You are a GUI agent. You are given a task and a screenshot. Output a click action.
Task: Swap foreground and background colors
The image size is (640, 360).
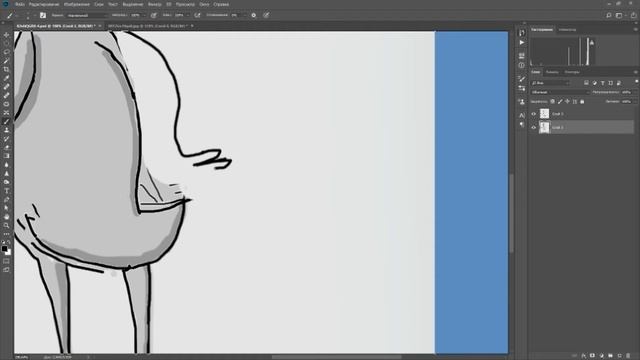click(x=9, y=242)
